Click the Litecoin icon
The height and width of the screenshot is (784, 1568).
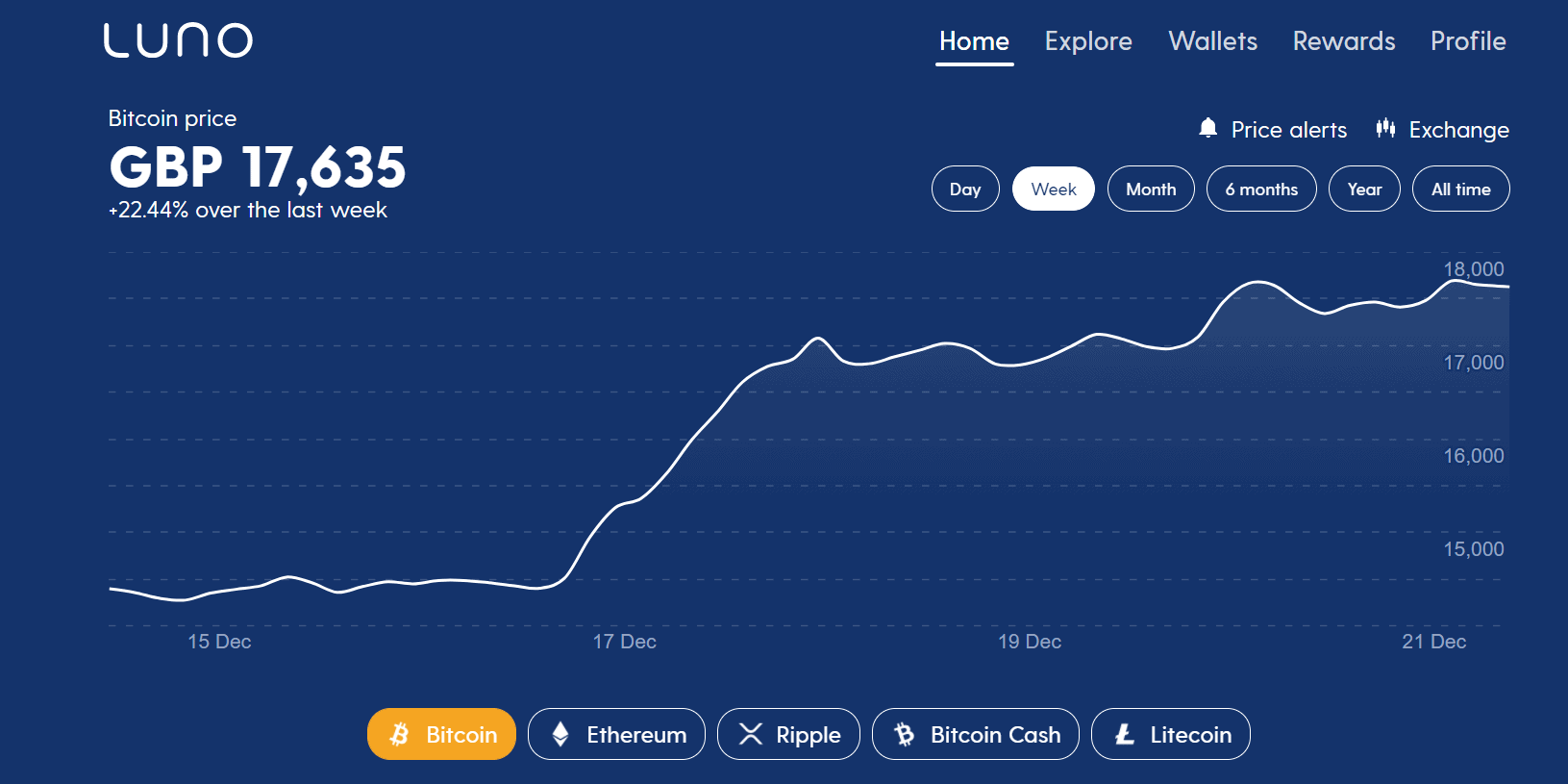[1125, 734]
